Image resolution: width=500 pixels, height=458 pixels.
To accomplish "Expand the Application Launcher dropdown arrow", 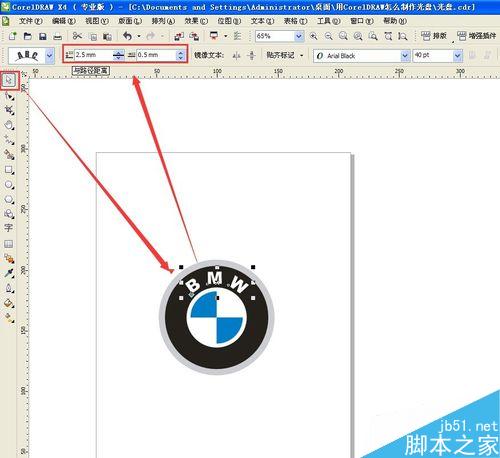I will 225,36.
